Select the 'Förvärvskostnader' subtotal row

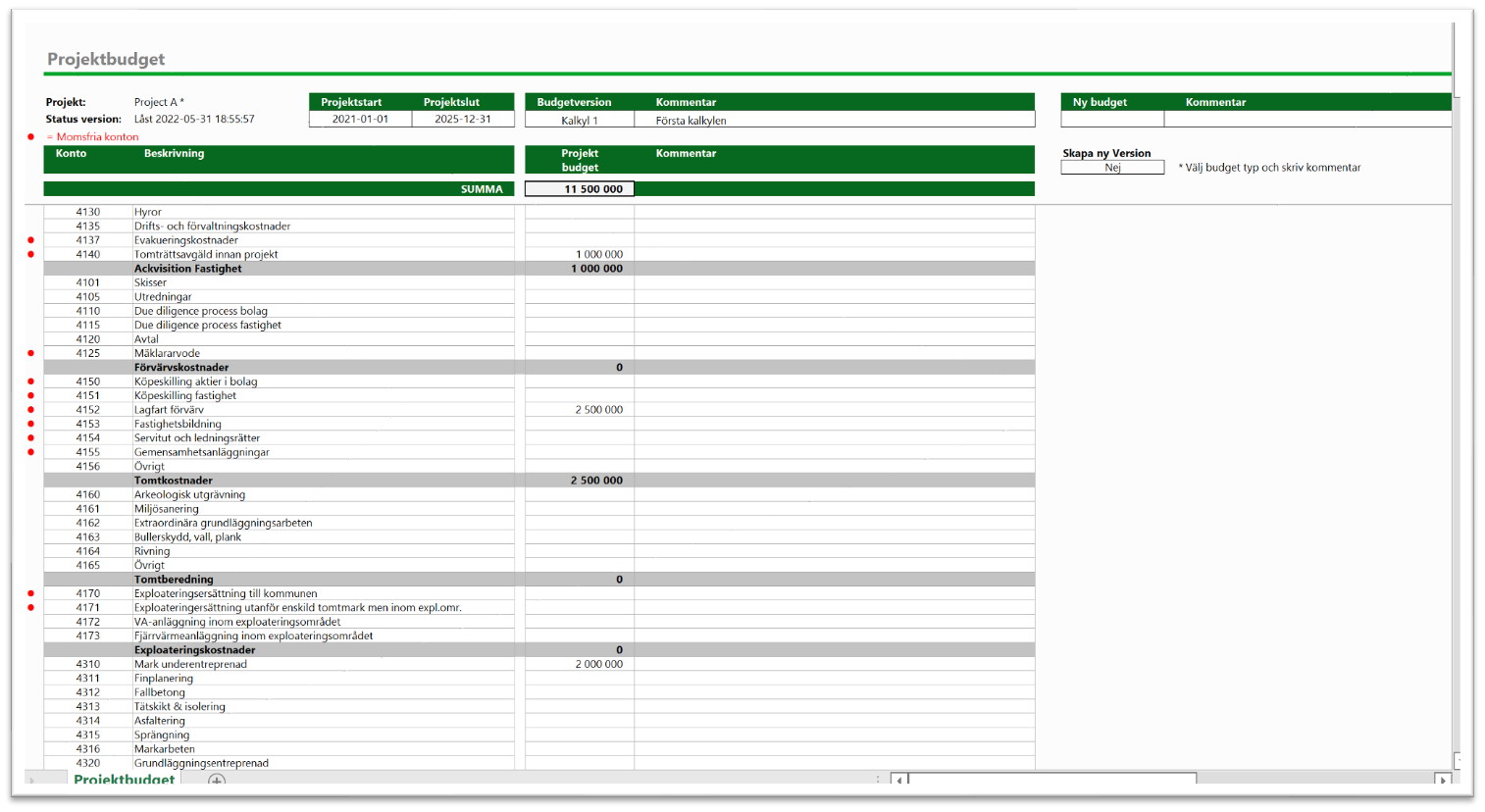click(x=539, y=368)
